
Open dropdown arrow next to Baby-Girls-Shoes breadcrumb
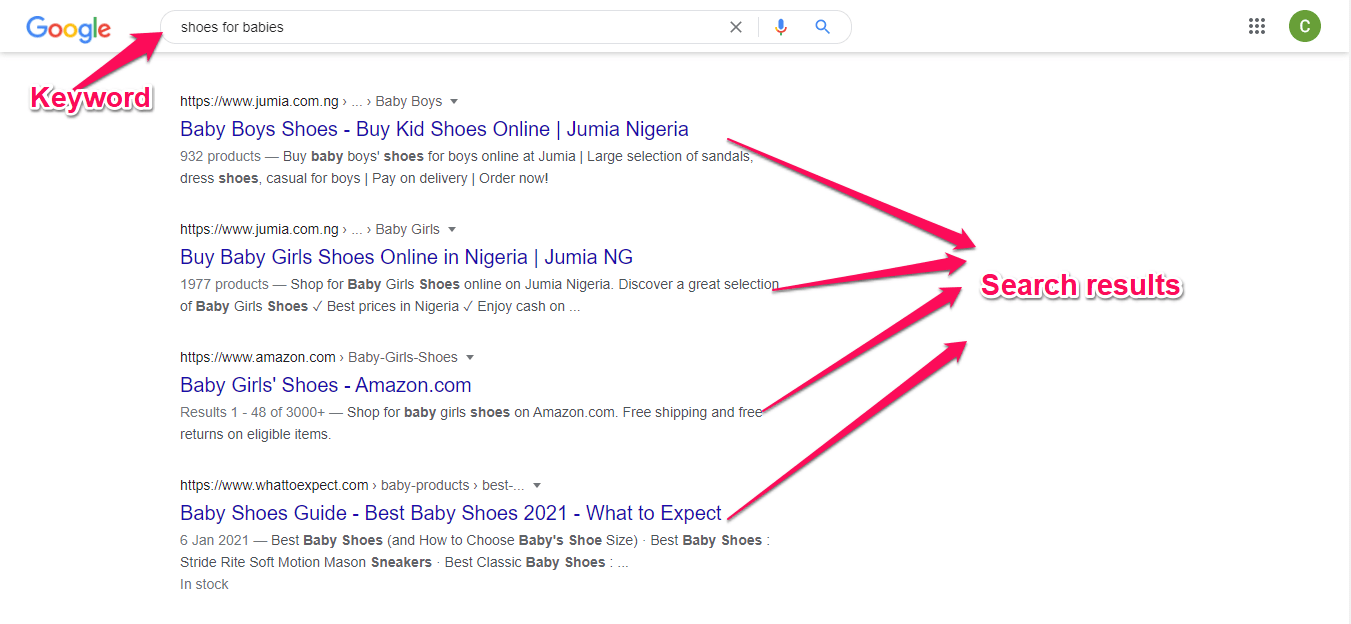pos(470,357)
